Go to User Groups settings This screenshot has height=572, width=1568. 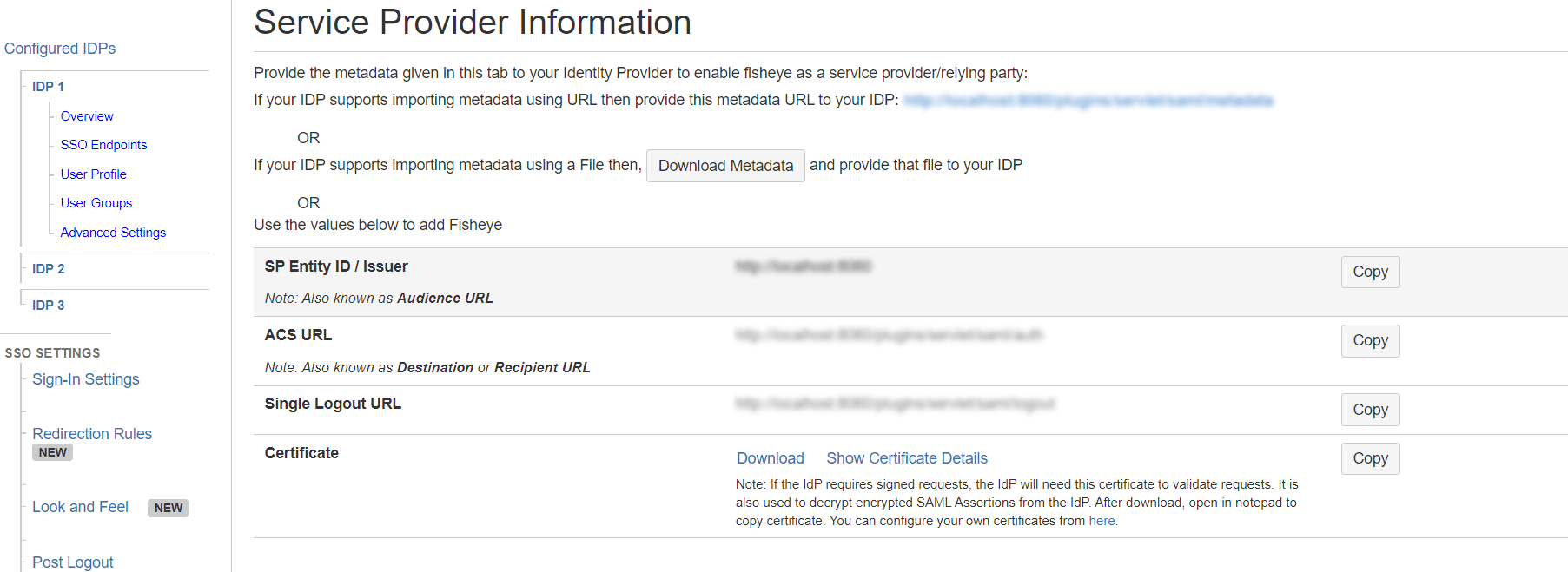[96, 203]
